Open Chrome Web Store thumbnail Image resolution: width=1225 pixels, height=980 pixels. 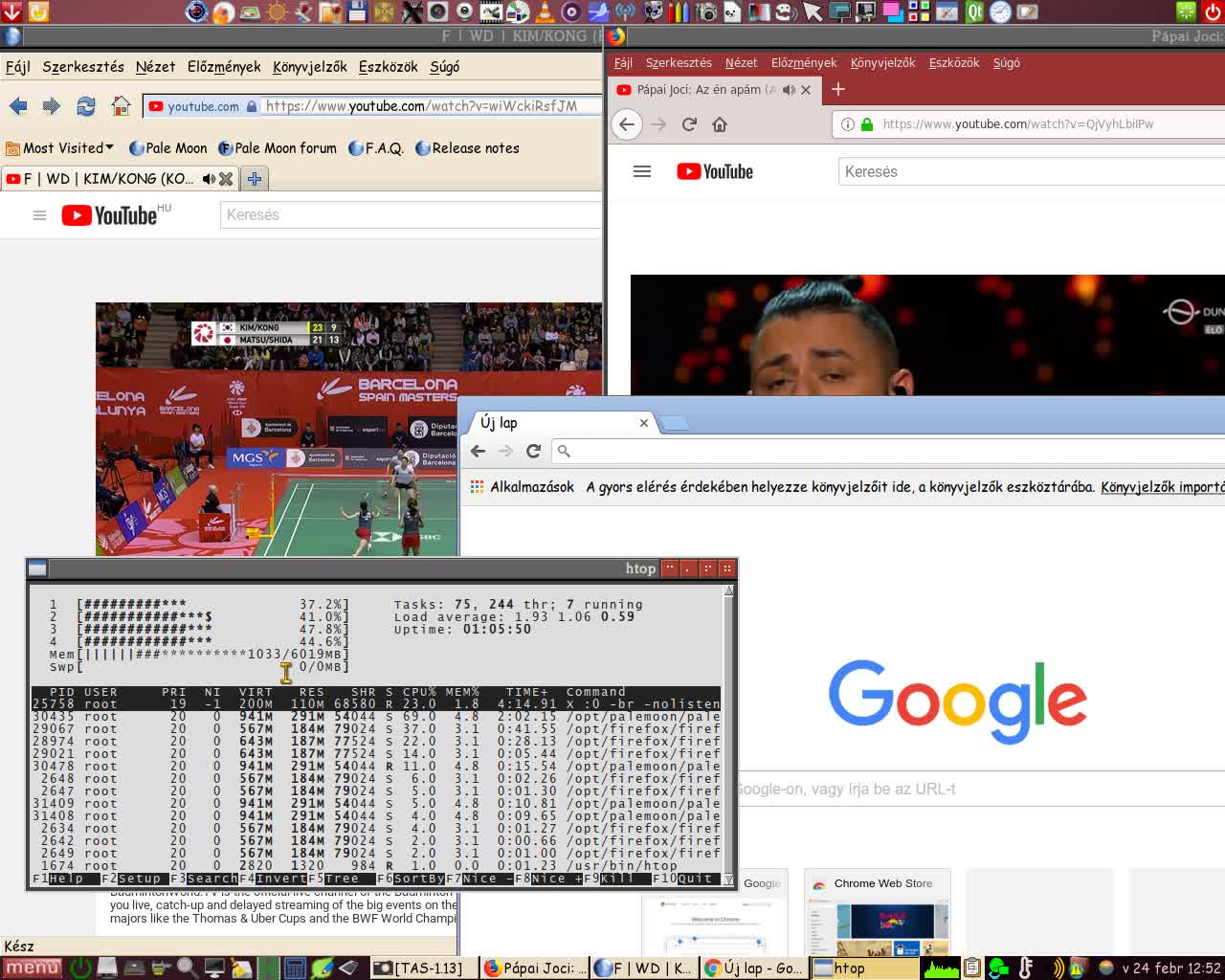pyautogui.click(x=878, y=912)
